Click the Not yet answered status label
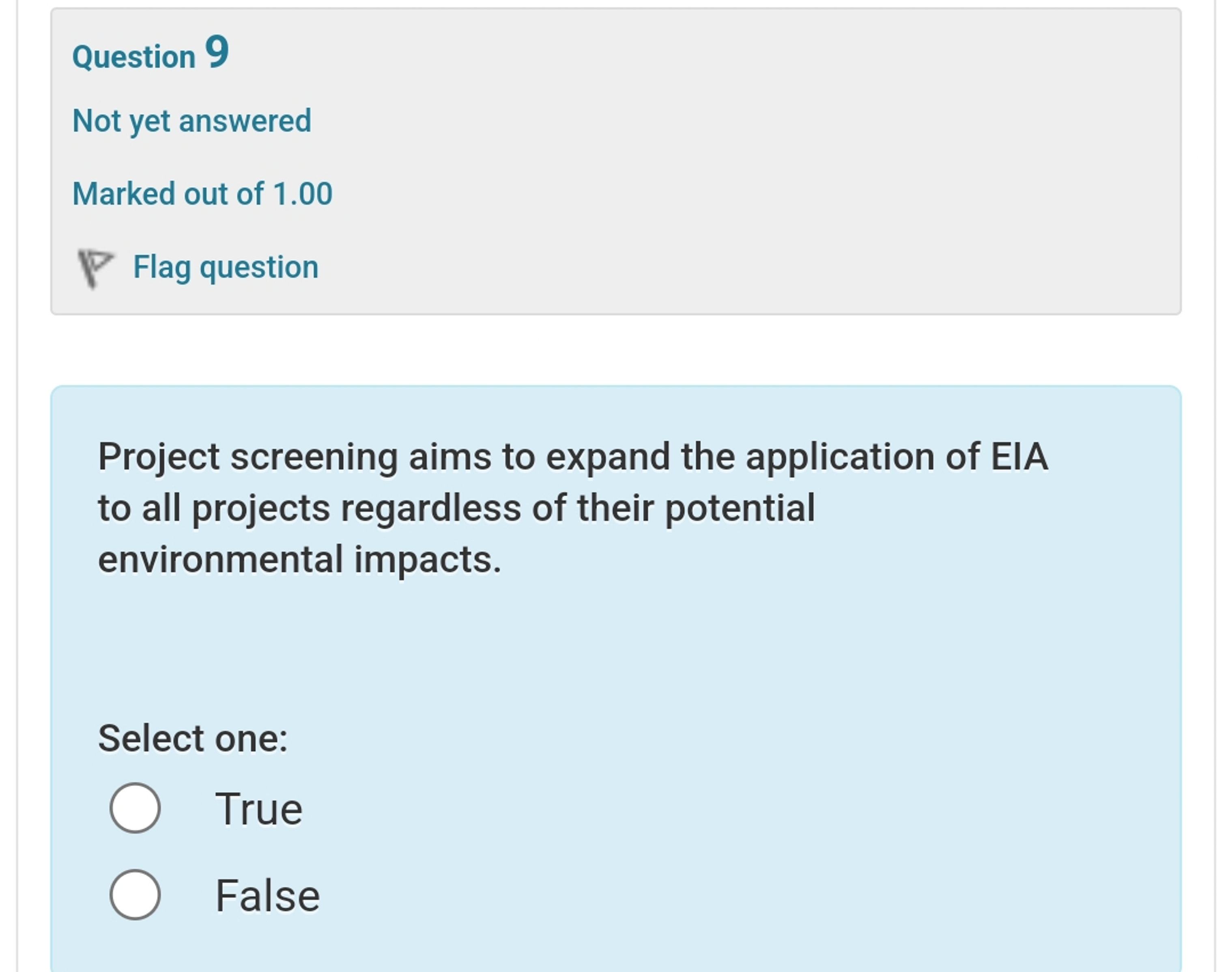 192,120
